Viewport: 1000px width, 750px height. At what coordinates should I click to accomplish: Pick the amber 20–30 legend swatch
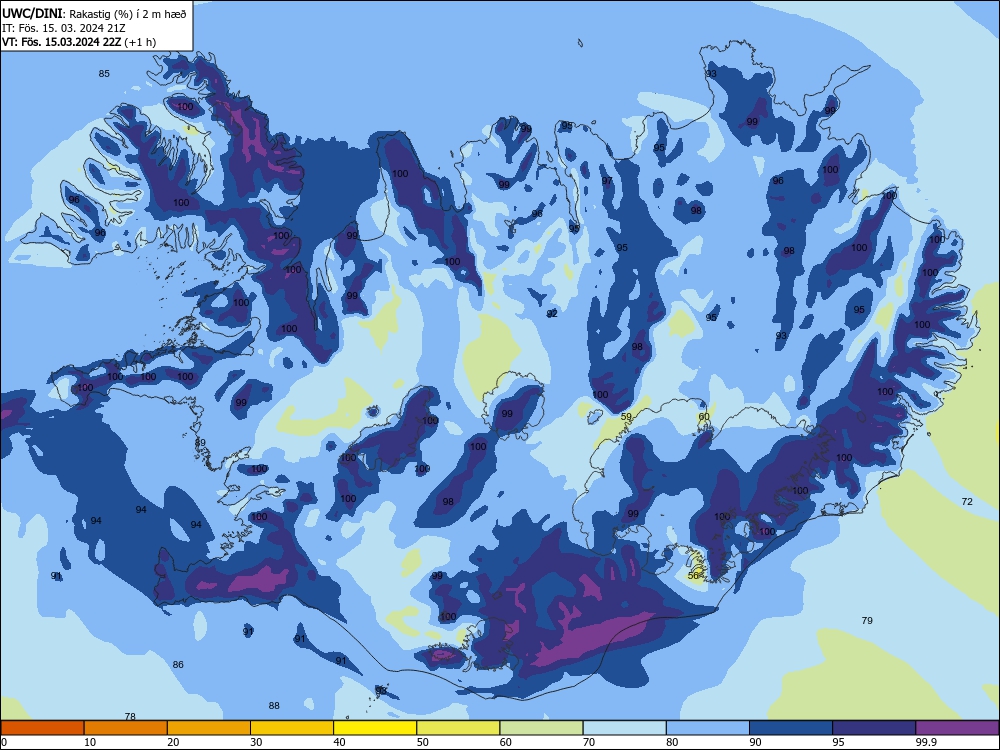point(209,728)
